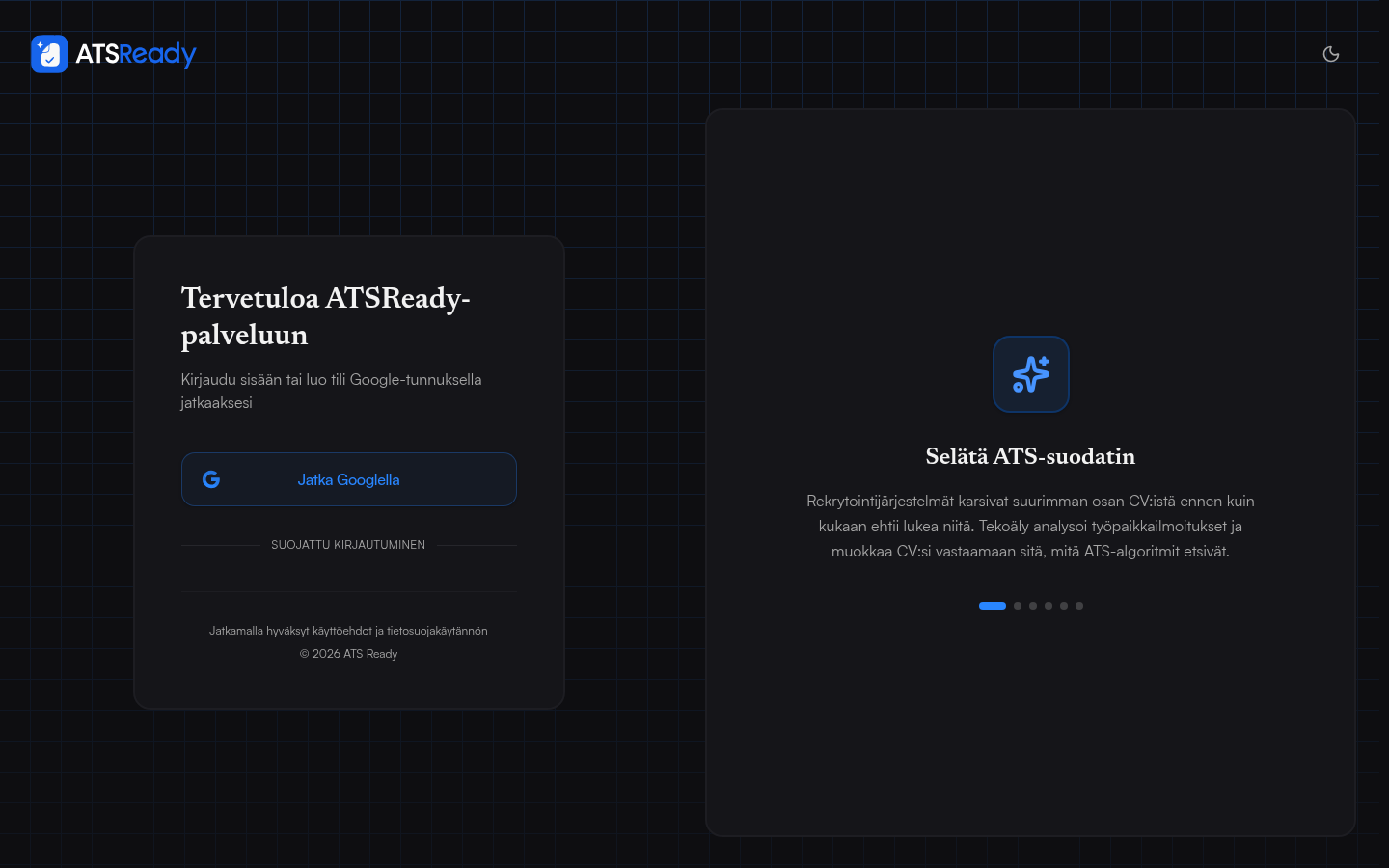Click the text "Kirjaudu sisään tai luo tili"
This screenshot has height=868, width=1389.
(263, 379)
